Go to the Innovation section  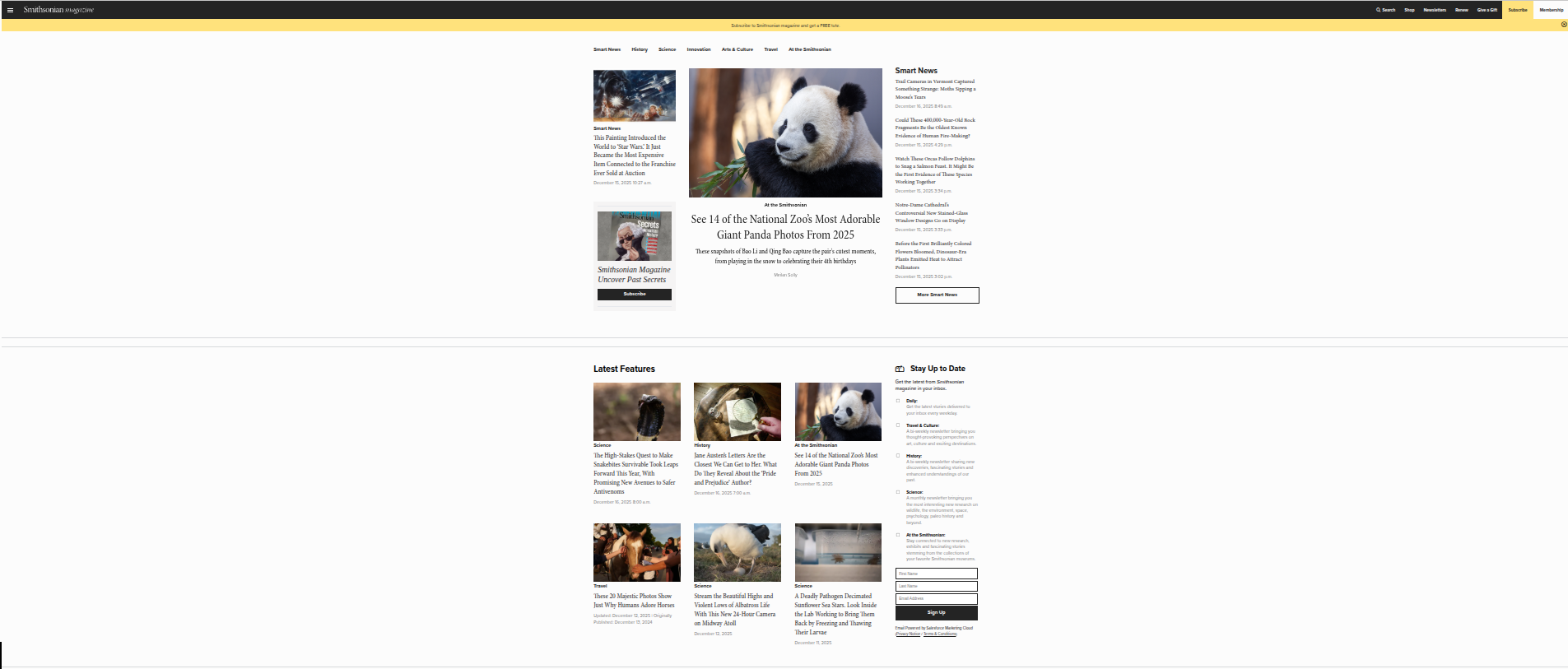(699, 49)
